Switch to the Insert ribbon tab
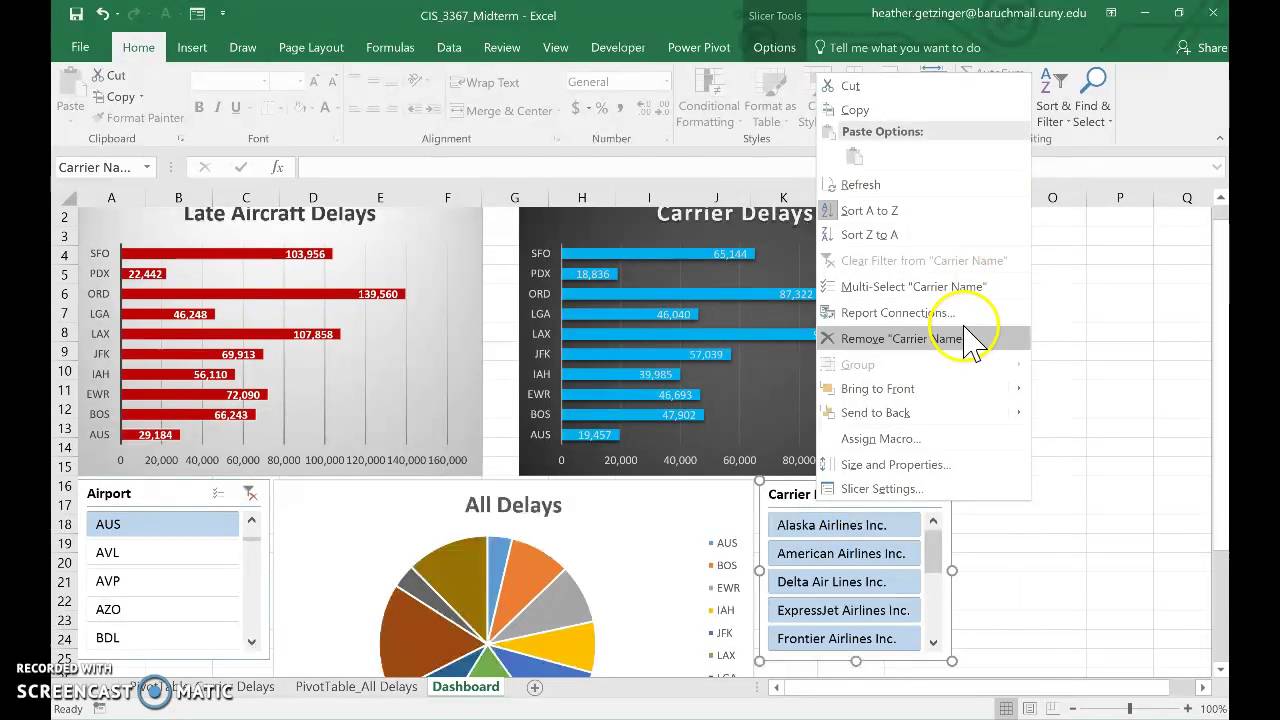 192,47
